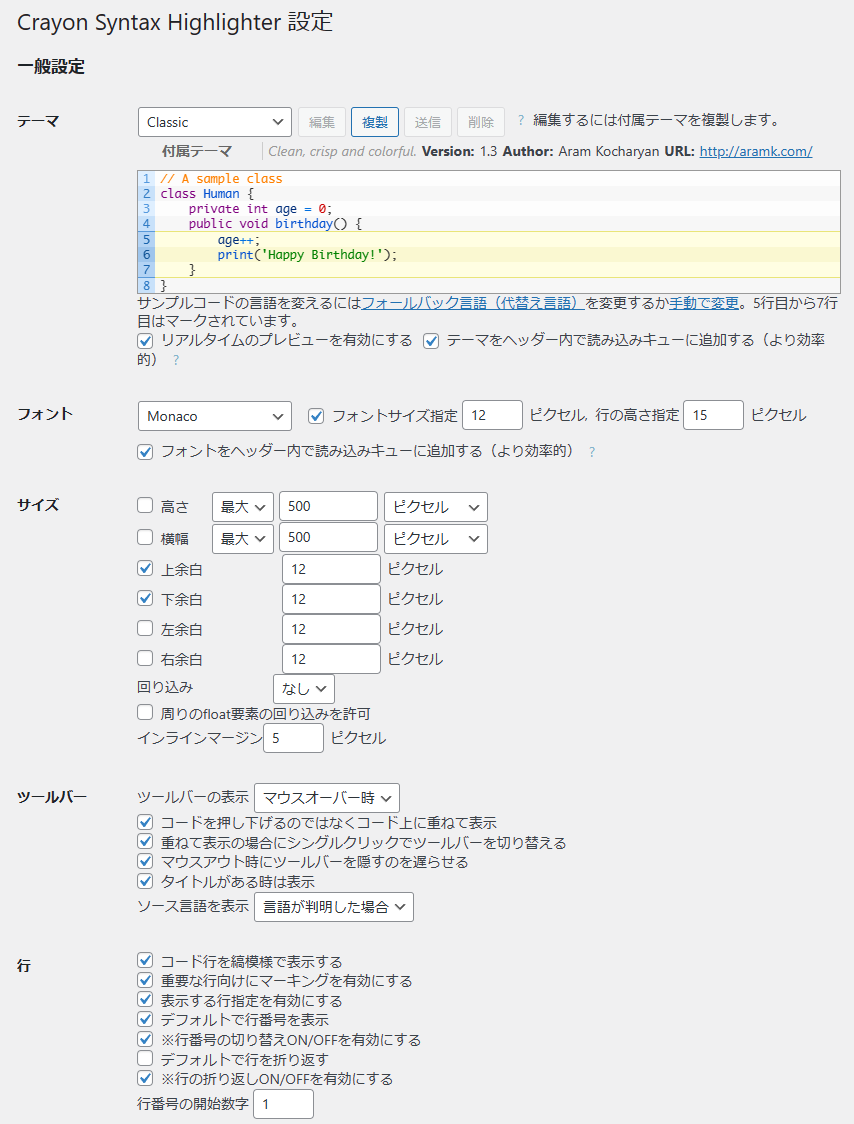Click the font size field showing 12
The width and height of the screenshot is (854, 1124).
(493, 415)
